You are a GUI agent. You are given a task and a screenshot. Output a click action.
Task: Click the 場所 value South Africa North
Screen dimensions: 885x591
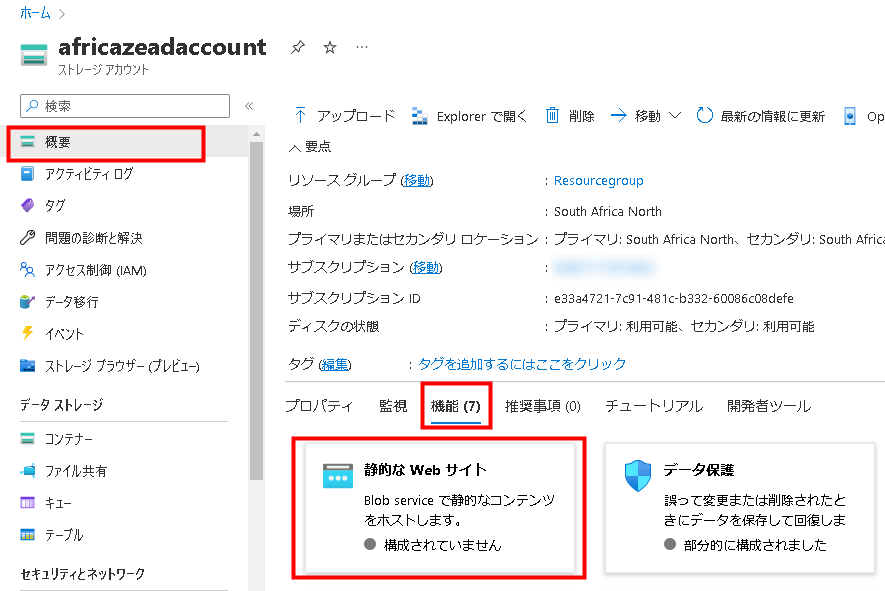[608, 211]
